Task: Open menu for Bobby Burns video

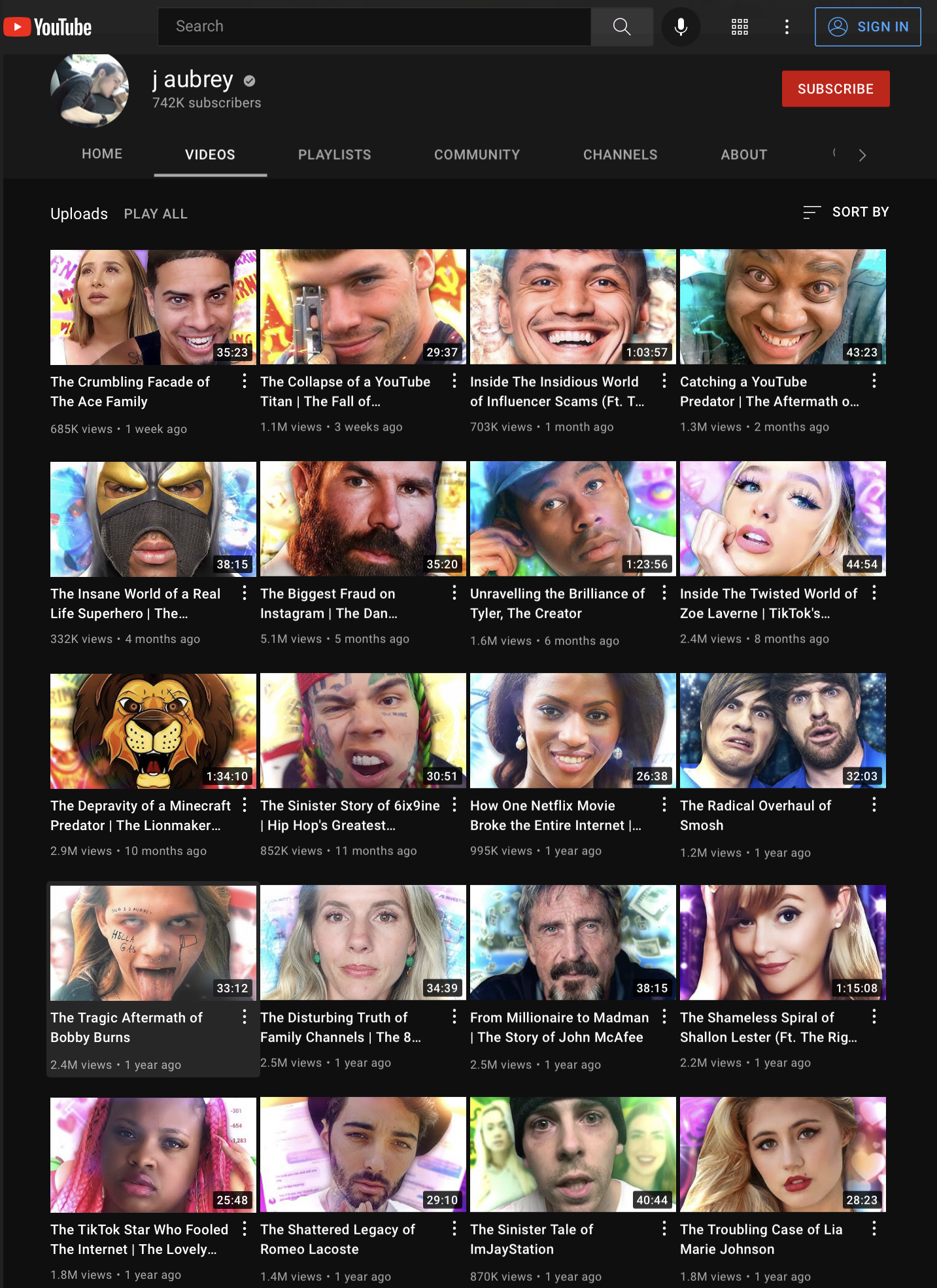Action: point(245,1017)
